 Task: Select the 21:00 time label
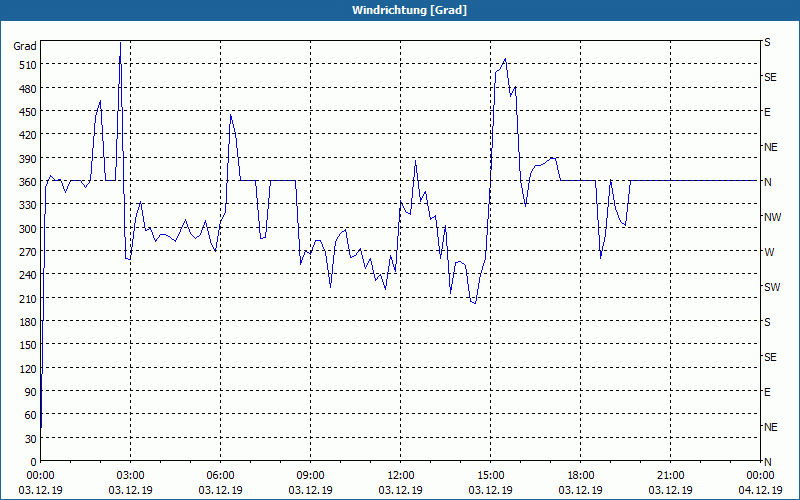670,476
